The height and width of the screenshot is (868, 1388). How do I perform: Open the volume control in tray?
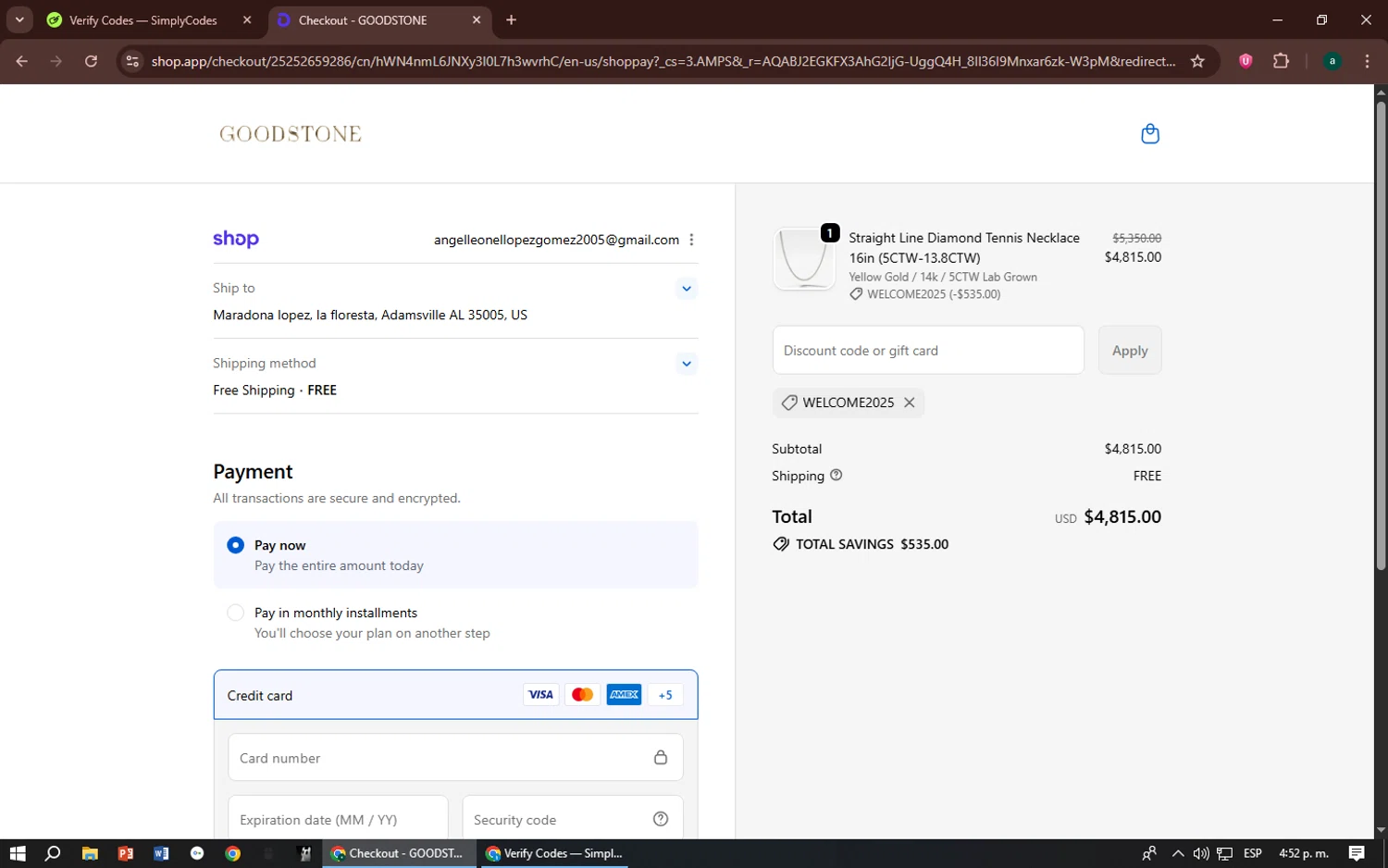coord(1200,853)
